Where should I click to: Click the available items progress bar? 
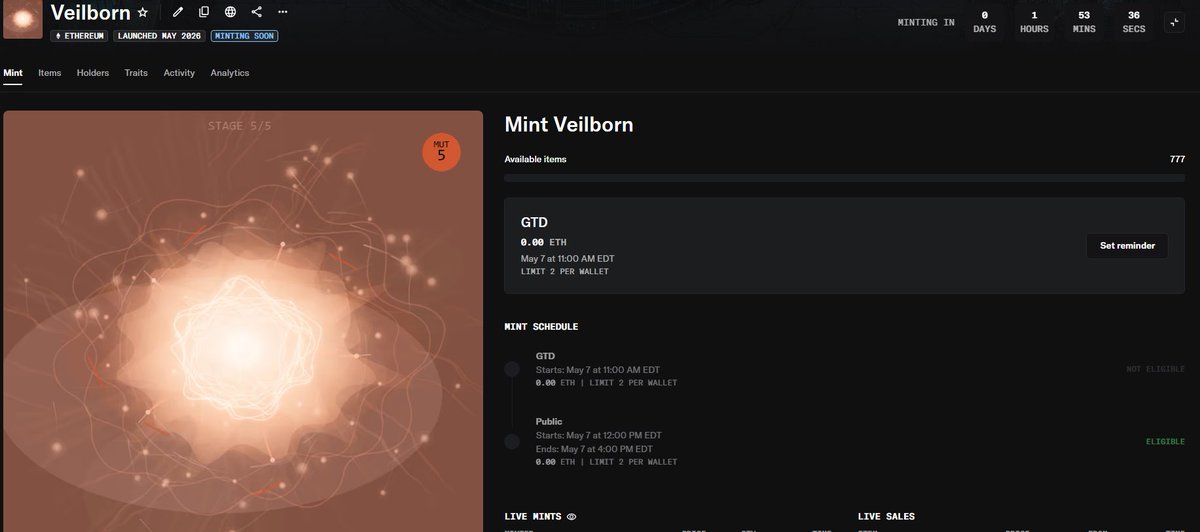[x=845, y=178]
